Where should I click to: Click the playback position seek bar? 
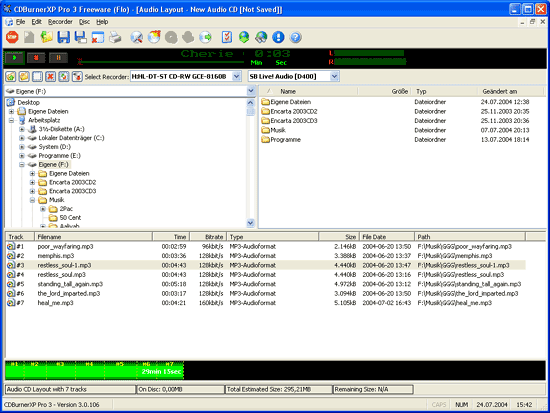click(x=161, y=62)
